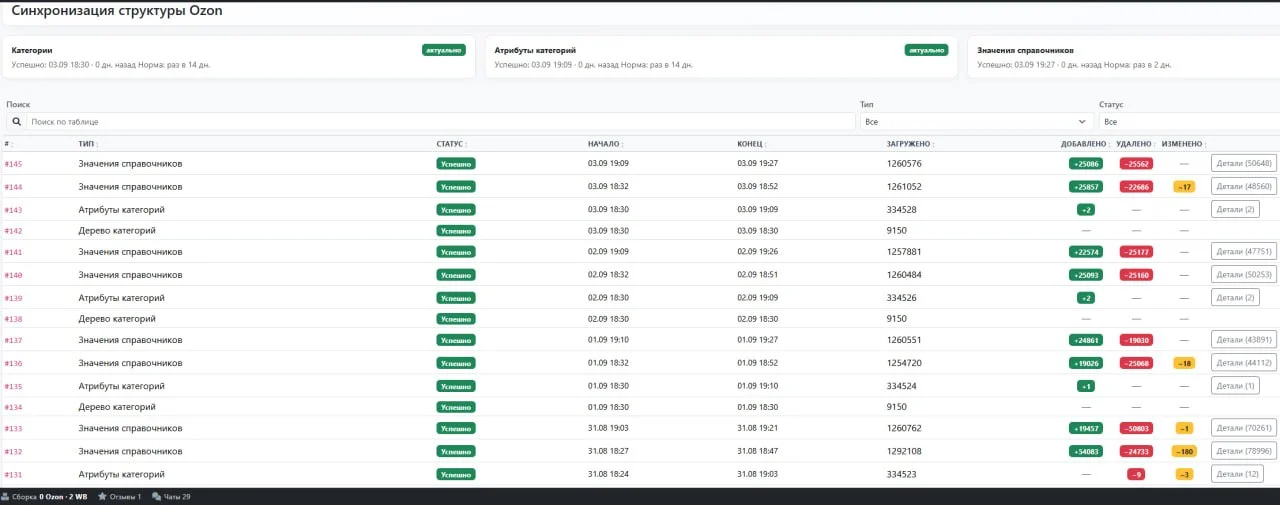Screen dimensions: 1280x505
Task: Click 'актуально' badge on Атрибуты категорий card
Action: (x=926, y=50)
